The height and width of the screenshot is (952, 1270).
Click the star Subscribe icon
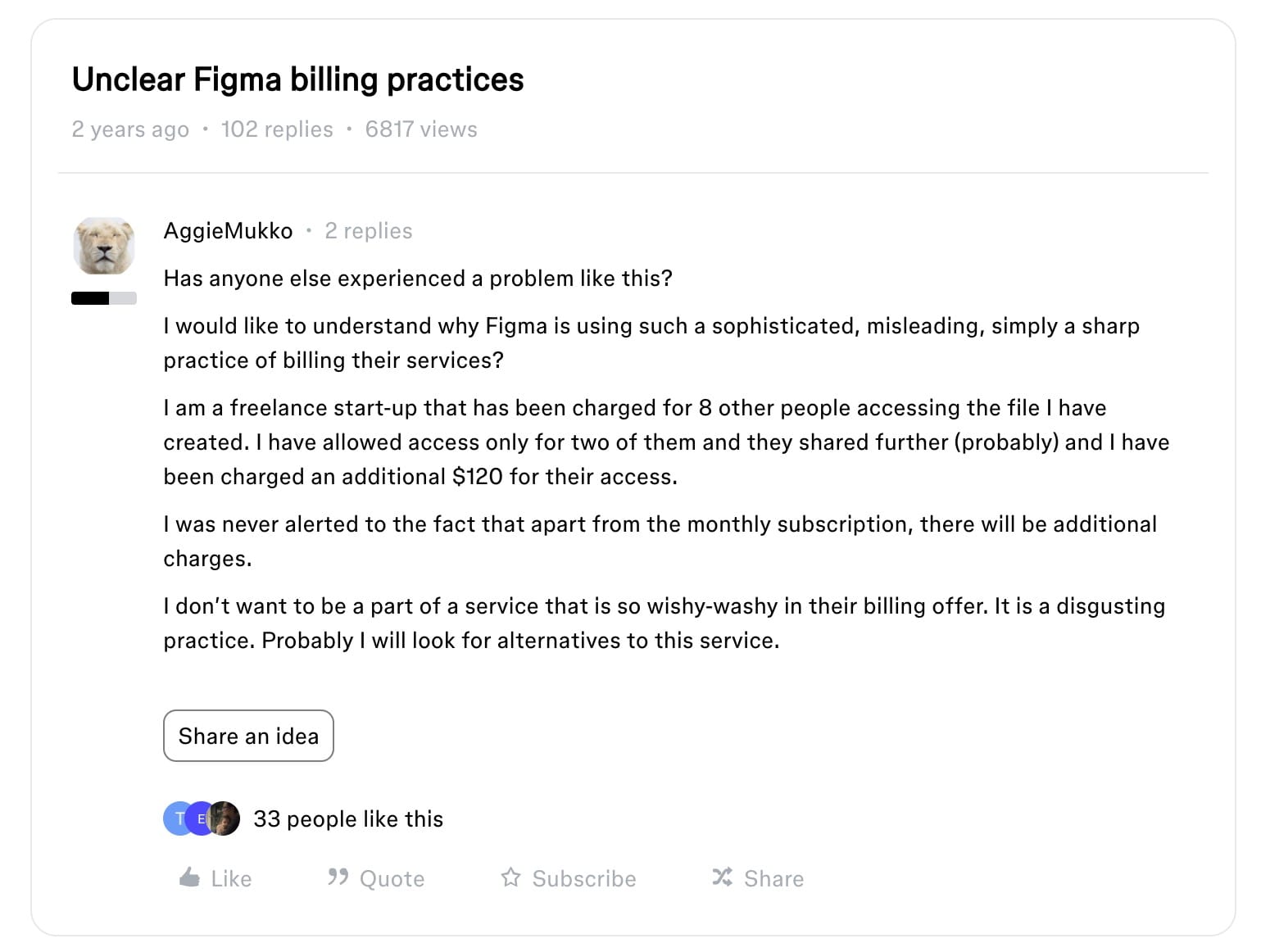point(510,877)
